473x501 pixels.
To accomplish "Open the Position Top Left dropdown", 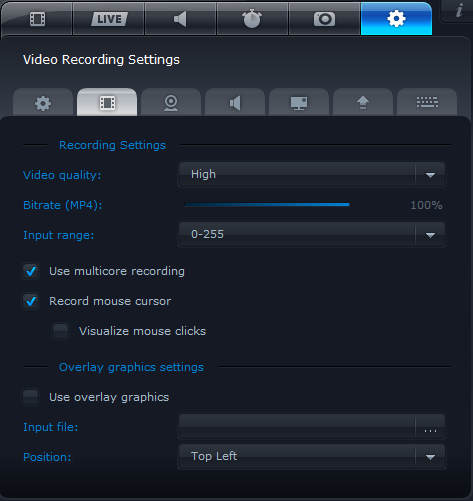I will point(312,456).
